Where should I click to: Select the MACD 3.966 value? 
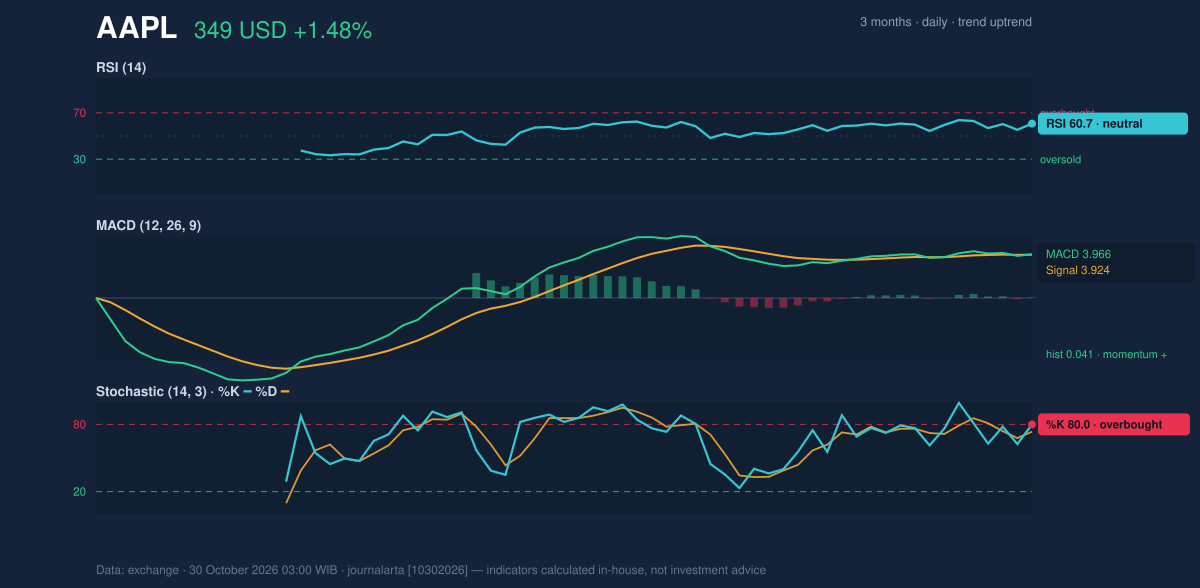(1078, 254)
